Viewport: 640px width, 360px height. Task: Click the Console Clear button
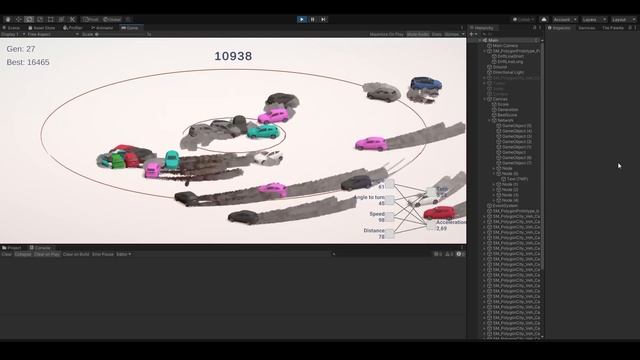(x=7, y=254)
